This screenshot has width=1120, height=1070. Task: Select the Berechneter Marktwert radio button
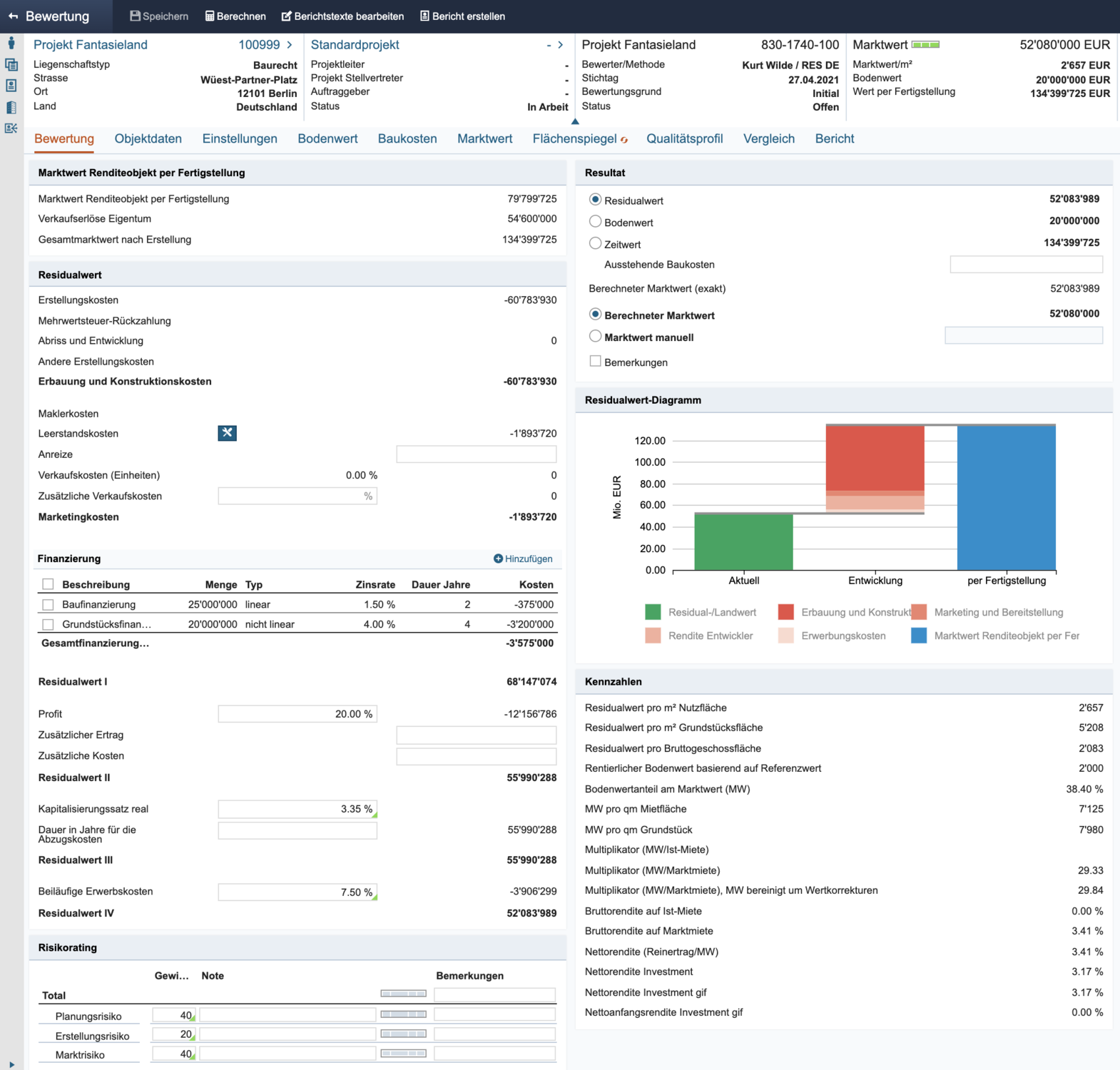click(x=595, y=315)
